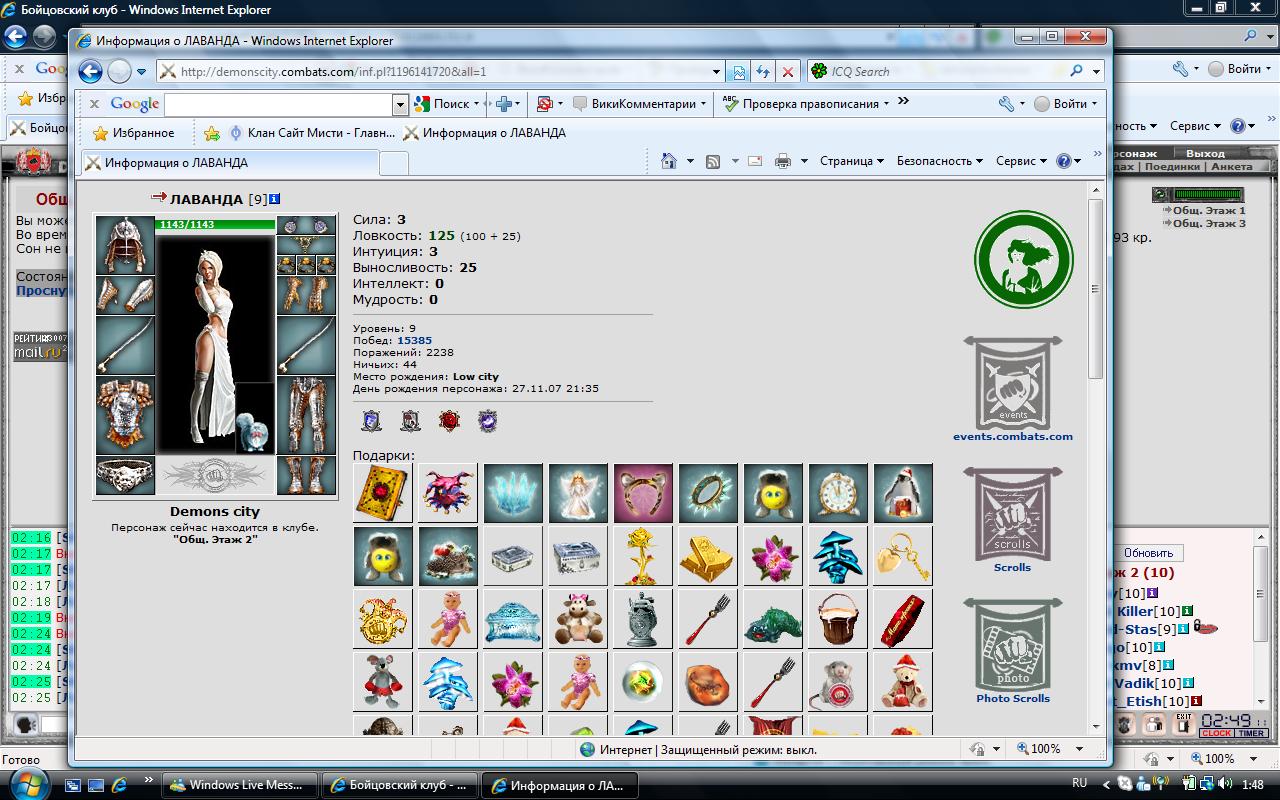View the blue mushrooms gift
This screenshot has height=800, width=1280.
click(838, 556)
